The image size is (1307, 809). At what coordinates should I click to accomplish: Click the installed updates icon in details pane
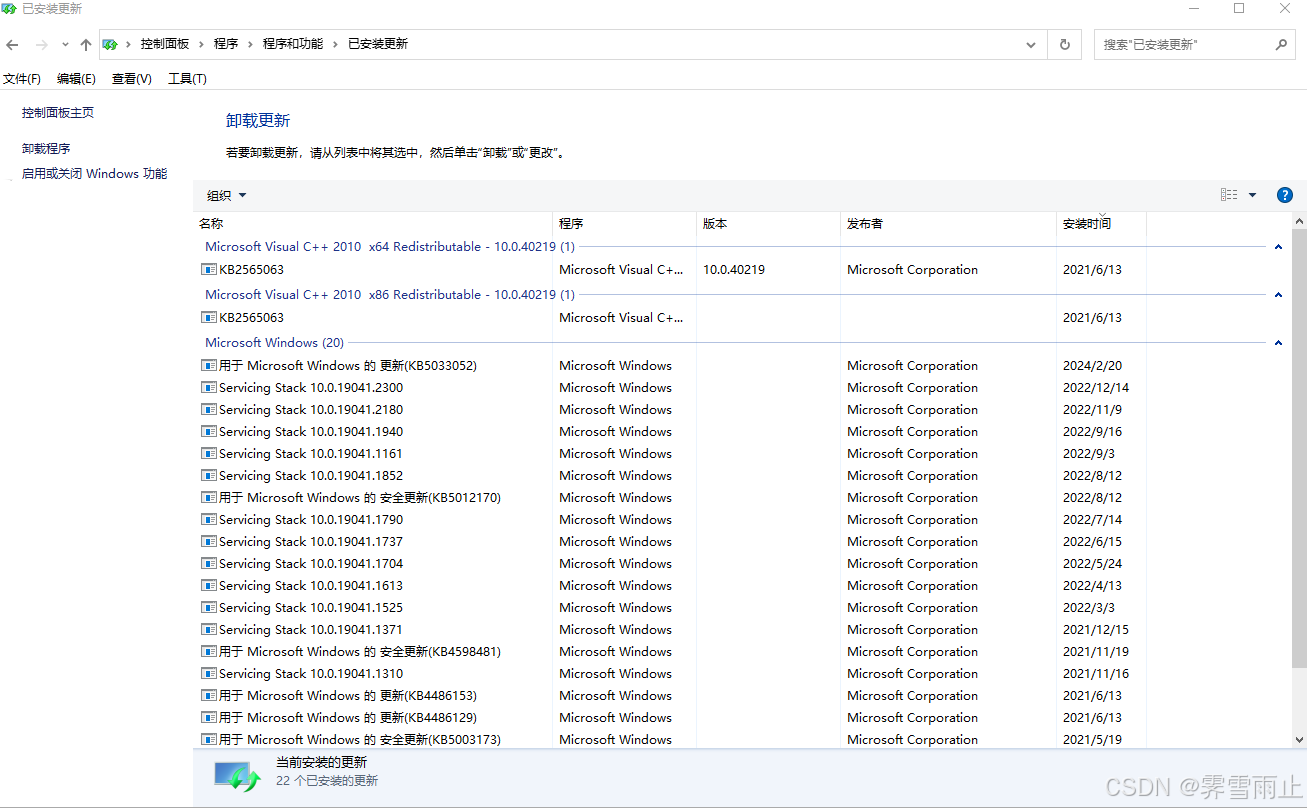point(237,775)
